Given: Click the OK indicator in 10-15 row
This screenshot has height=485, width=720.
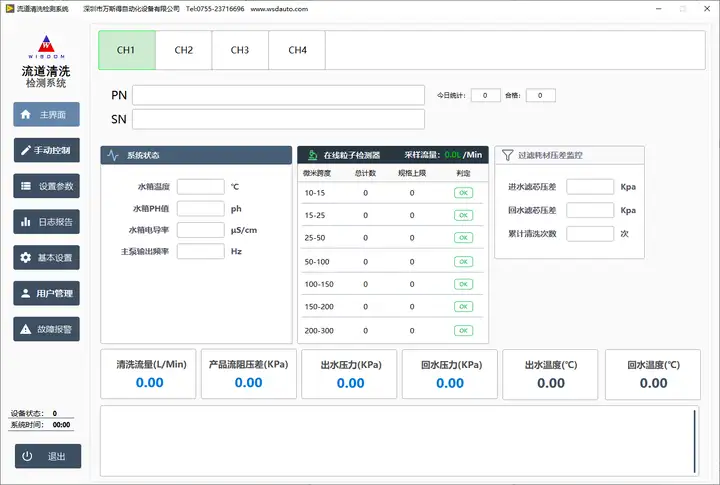Looking at the screenshot, I should pyautogui.click(x=463, y=193).
